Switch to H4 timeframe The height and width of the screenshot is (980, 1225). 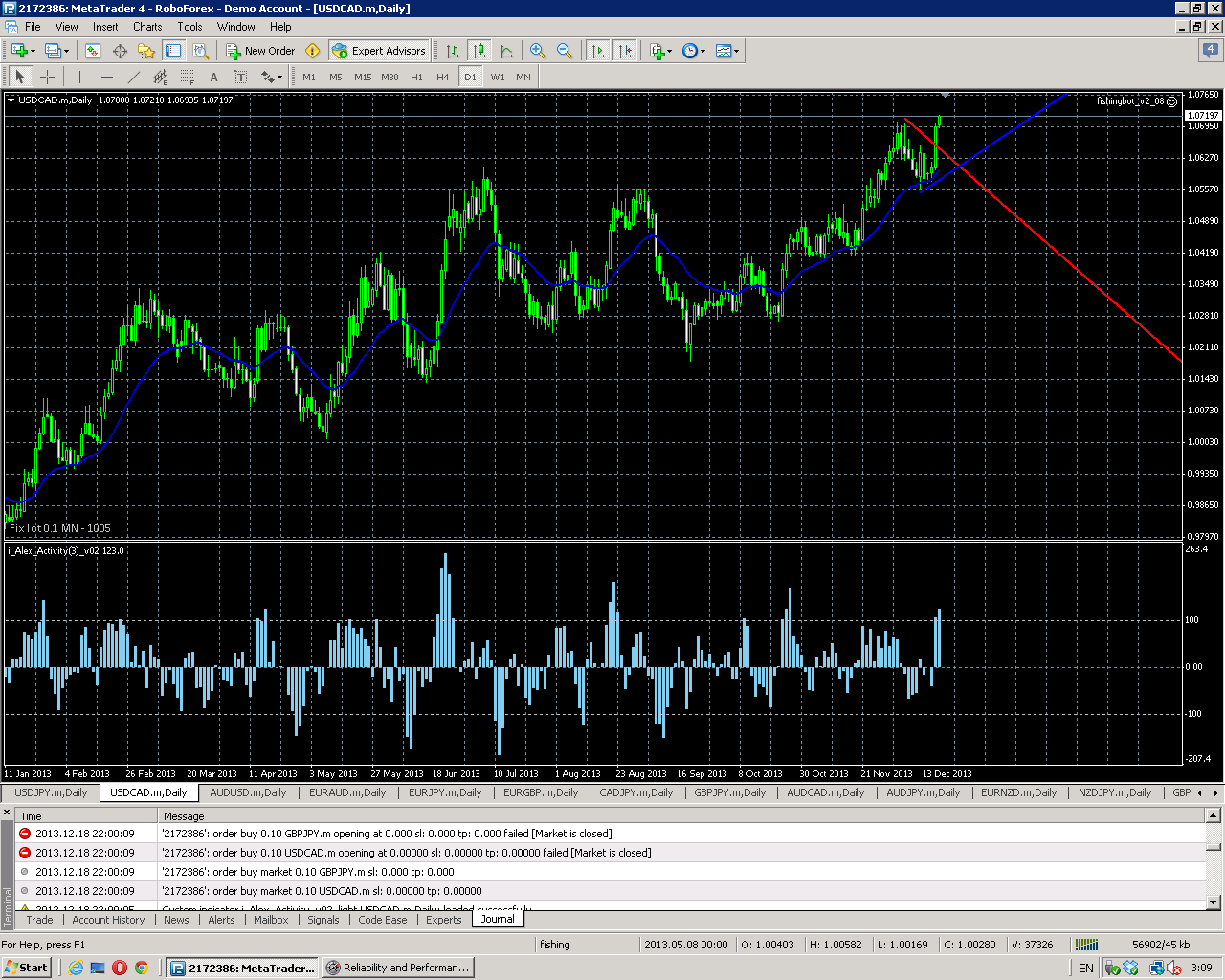(442, 77)
